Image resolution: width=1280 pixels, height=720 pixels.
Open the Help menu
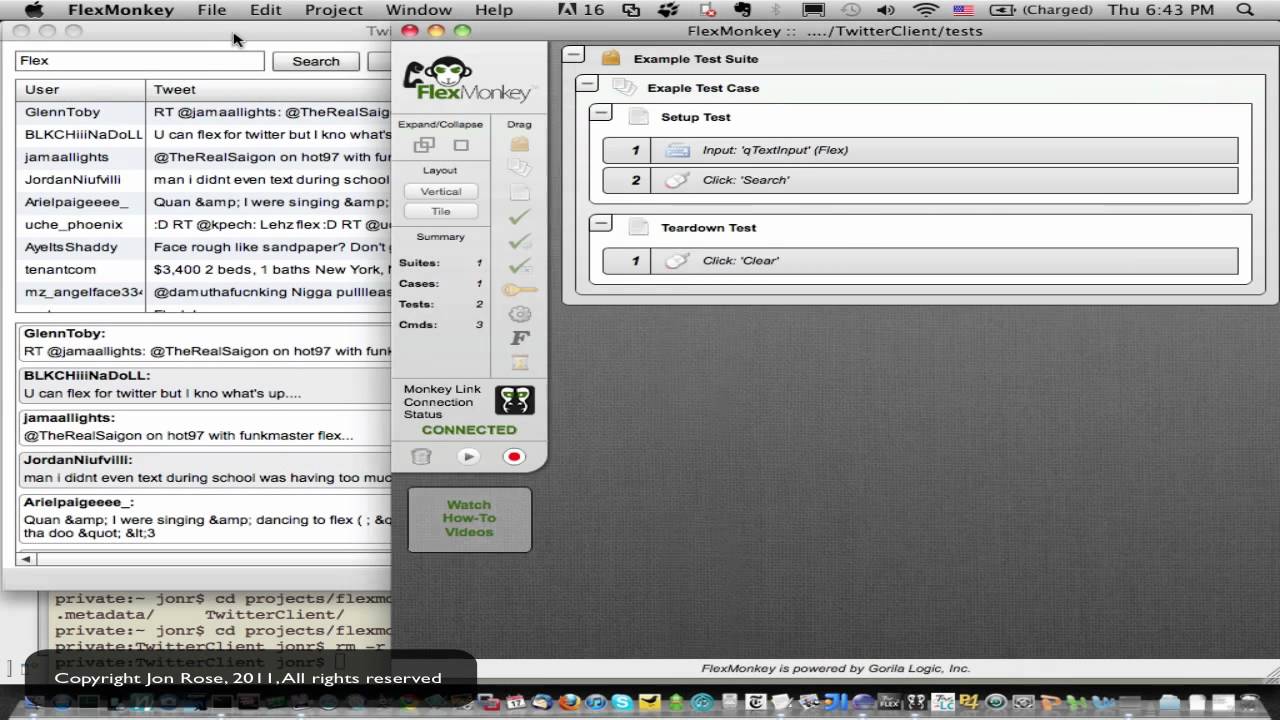[494, 10]
